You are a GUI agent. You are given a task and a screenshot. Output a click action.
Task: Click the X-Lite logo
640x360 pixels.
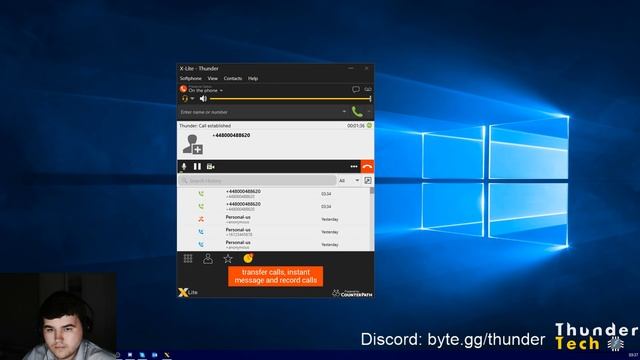pos(188,292)
